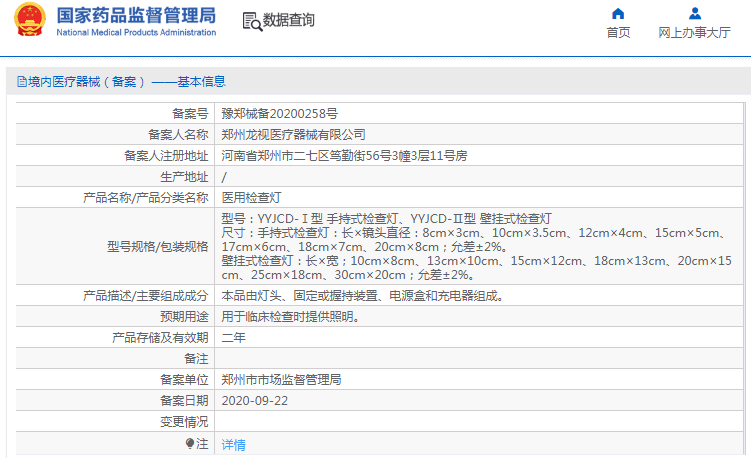Open the 详情 link

[233, 444]
